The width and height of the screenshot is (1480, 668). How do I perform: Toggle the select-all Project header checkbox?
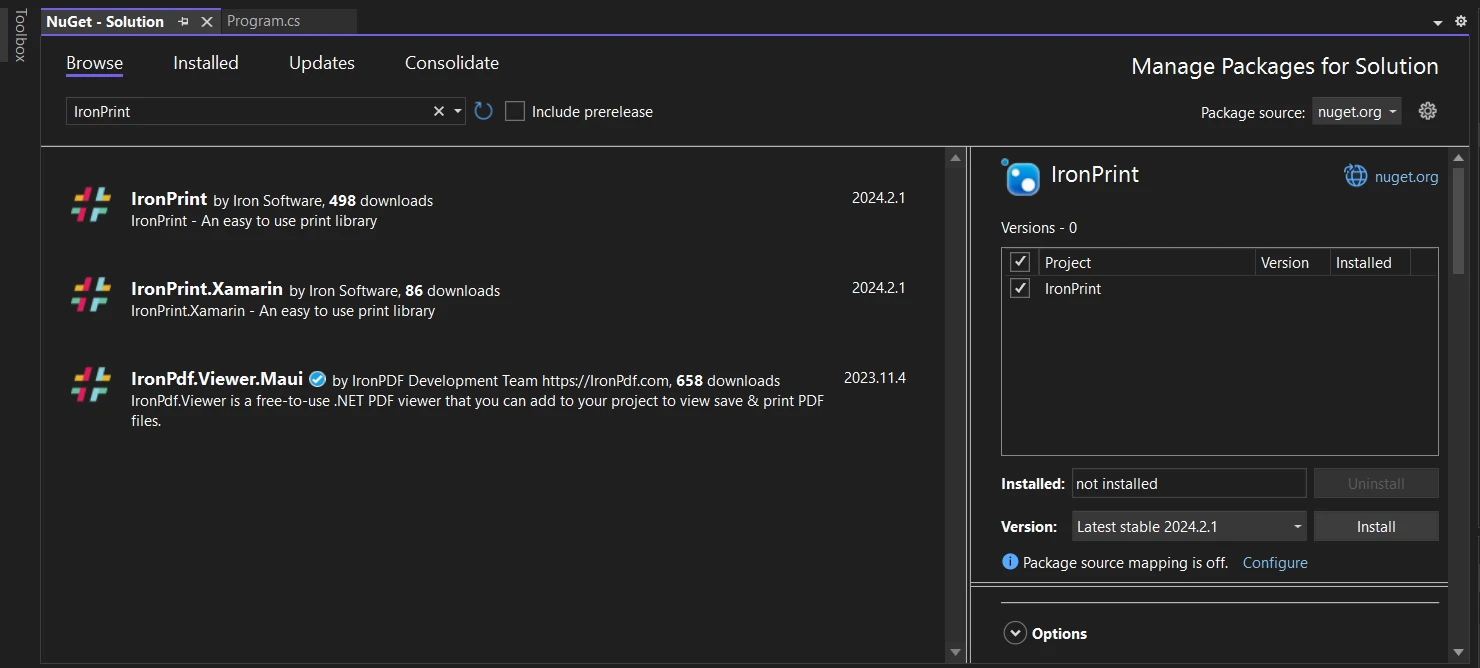1020,262
